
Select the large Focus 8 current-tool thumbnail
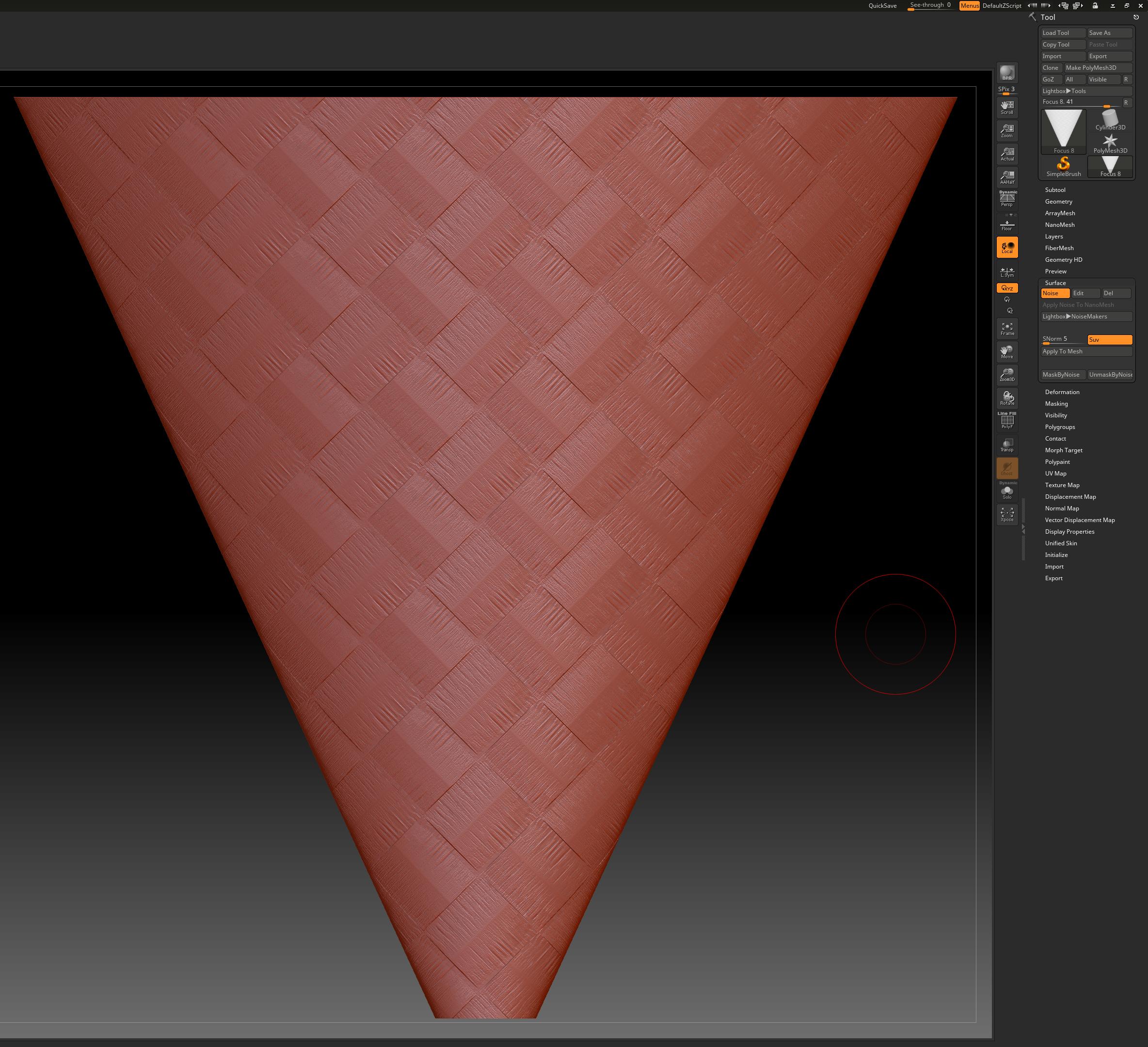pos(1063,131)
